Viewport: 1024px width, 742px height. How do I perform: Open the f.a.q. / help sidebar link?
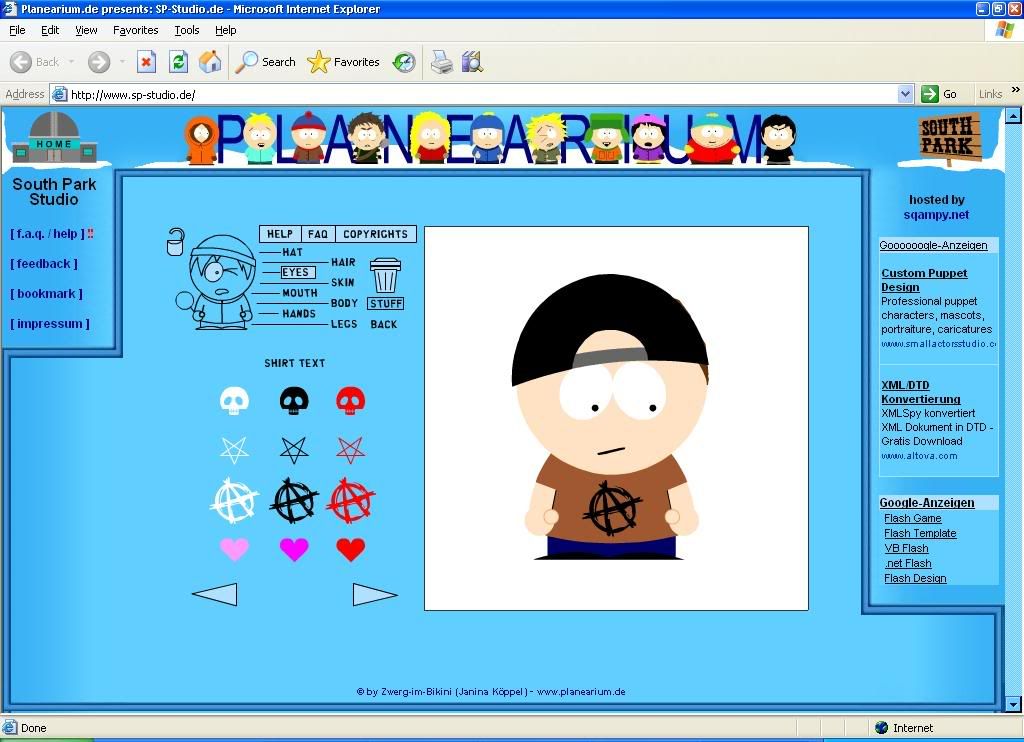48,234
